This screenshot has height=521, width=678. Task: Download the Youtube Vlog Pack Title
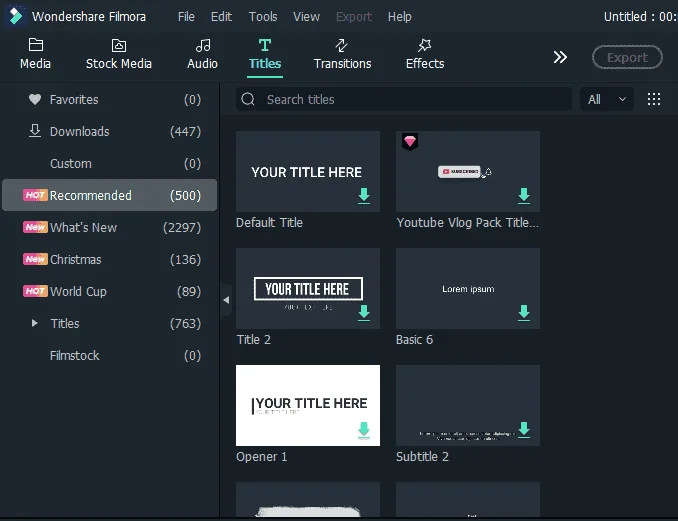tap(524, 195)
